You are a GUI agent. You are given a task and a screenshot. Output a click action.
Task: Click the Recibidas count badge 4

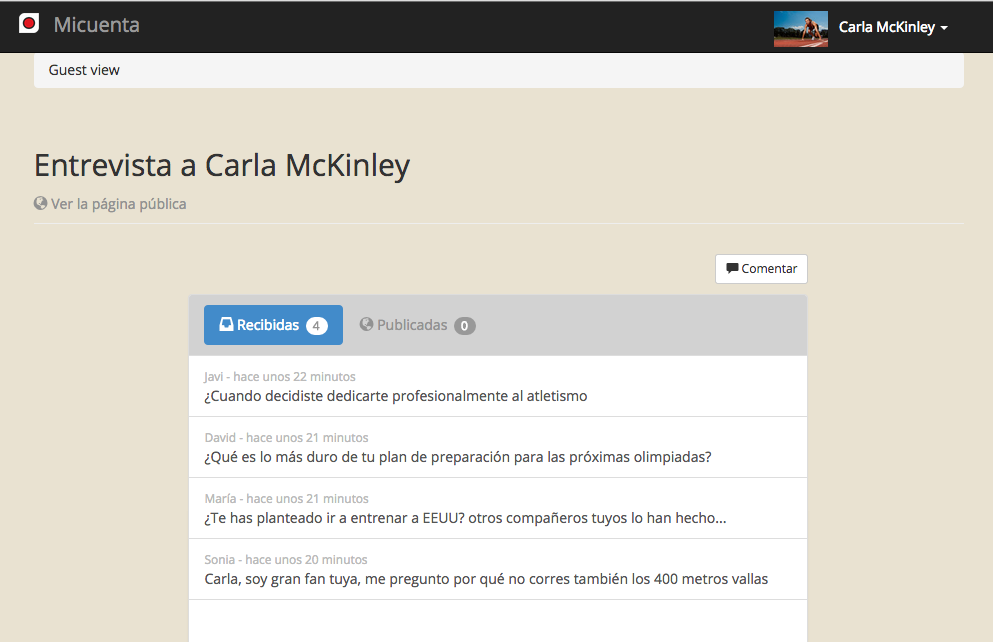point(317,325)
